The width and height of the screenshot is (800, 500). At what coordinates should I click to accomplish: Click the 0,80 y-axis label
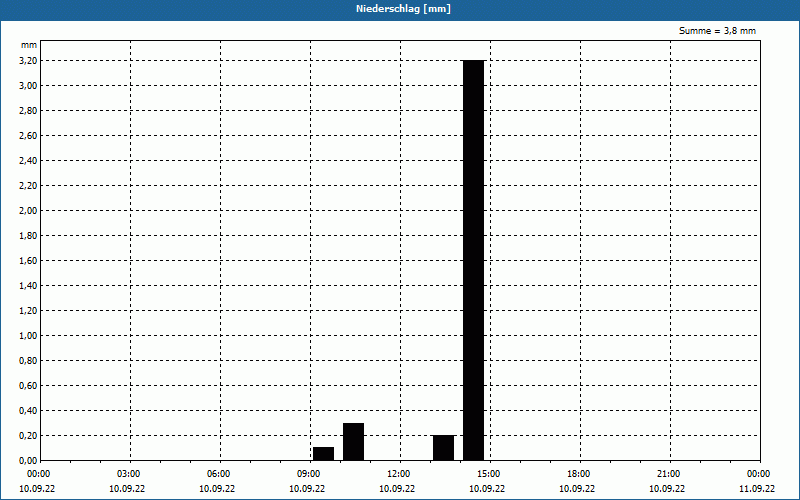28,361
